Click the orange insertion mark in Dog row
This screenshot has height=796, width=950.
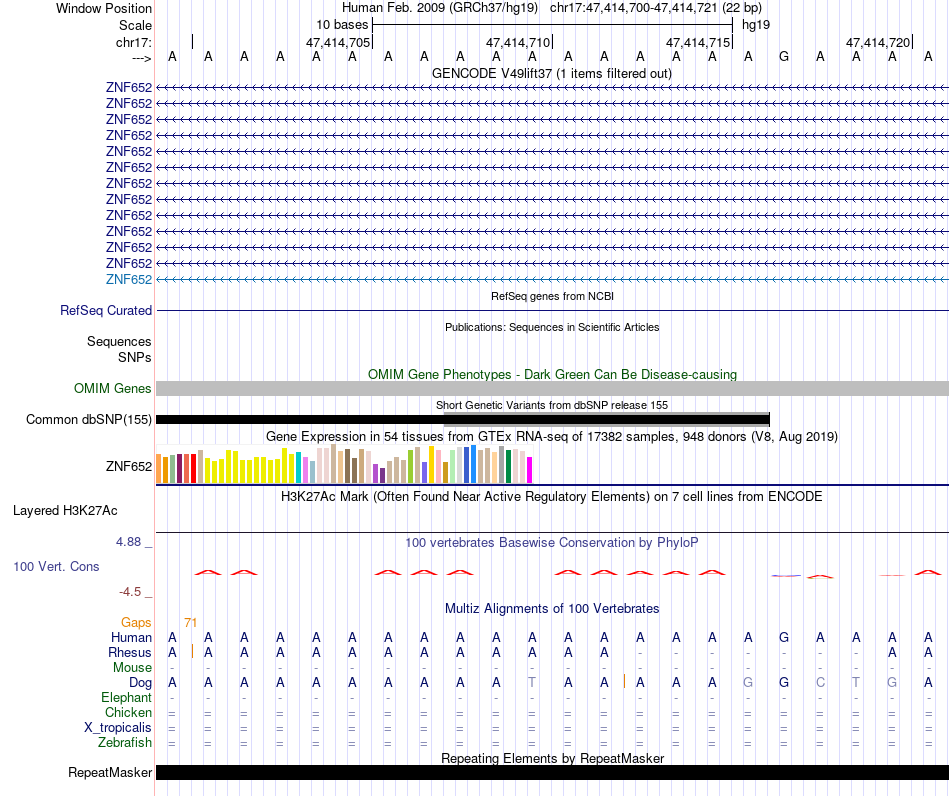(x=624, y=682)
